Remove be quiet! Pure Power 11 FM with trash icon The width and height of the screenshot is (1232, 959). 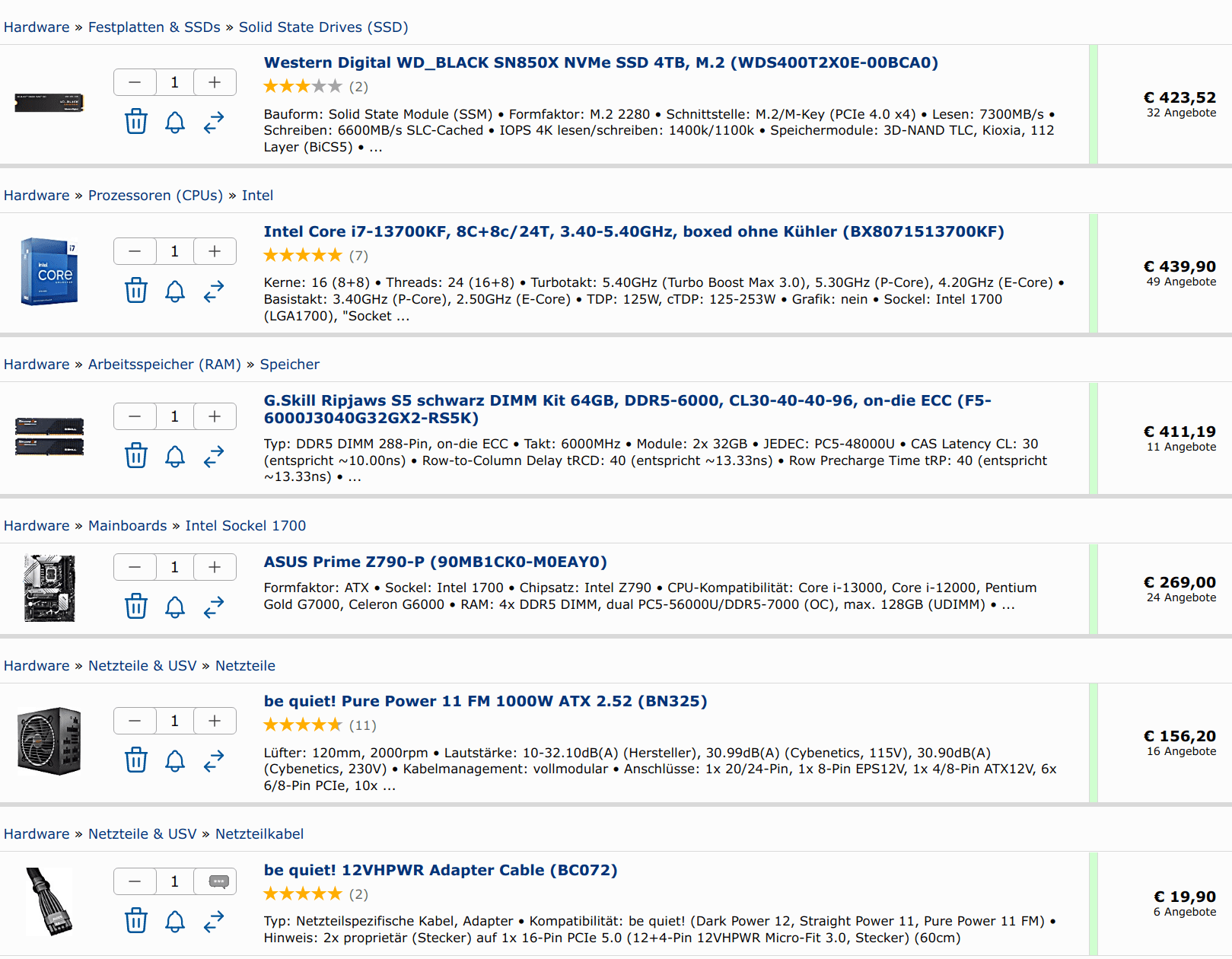tap(136, 760)
